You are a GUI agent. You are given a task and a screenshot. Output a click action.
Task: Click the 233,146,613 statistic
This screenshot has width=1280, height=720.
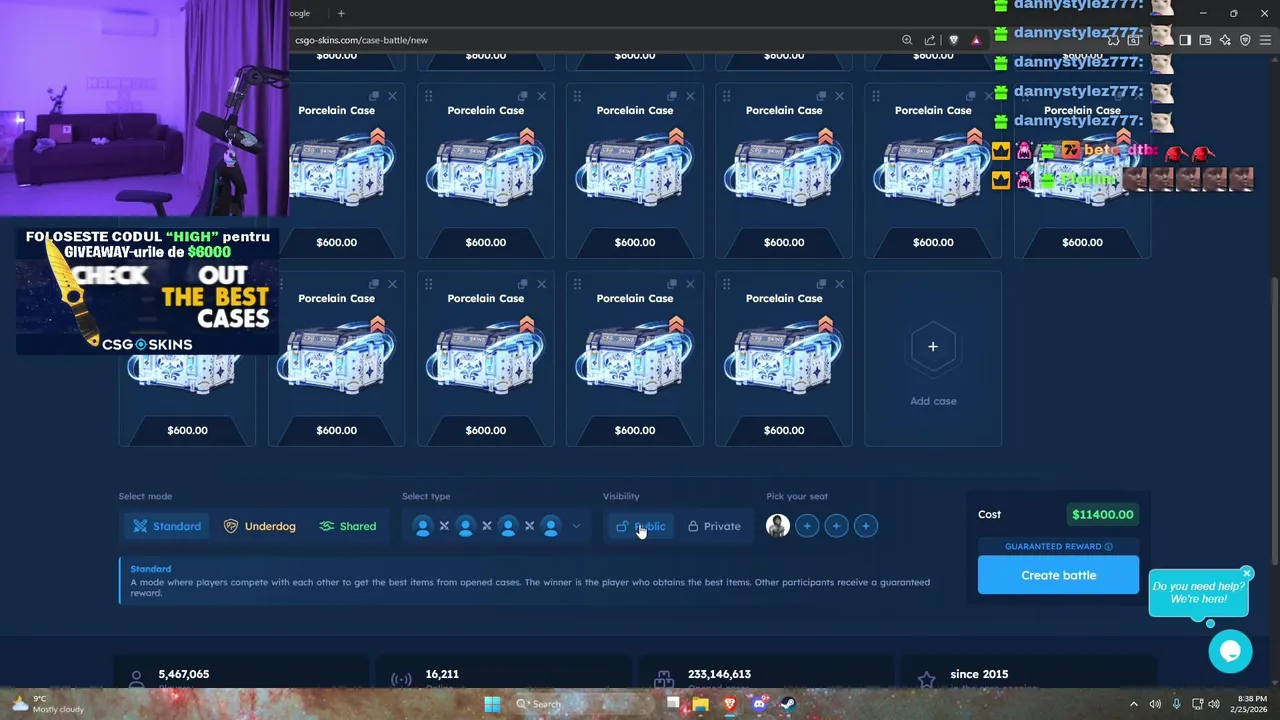pyautogui.click(x=720, y=674)
